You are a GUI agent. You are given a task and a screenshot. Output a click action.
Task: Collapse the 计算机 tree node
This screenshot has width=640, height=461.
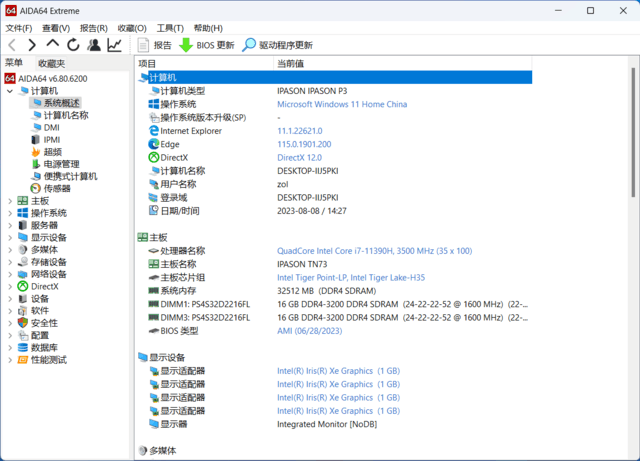[10, 91]
